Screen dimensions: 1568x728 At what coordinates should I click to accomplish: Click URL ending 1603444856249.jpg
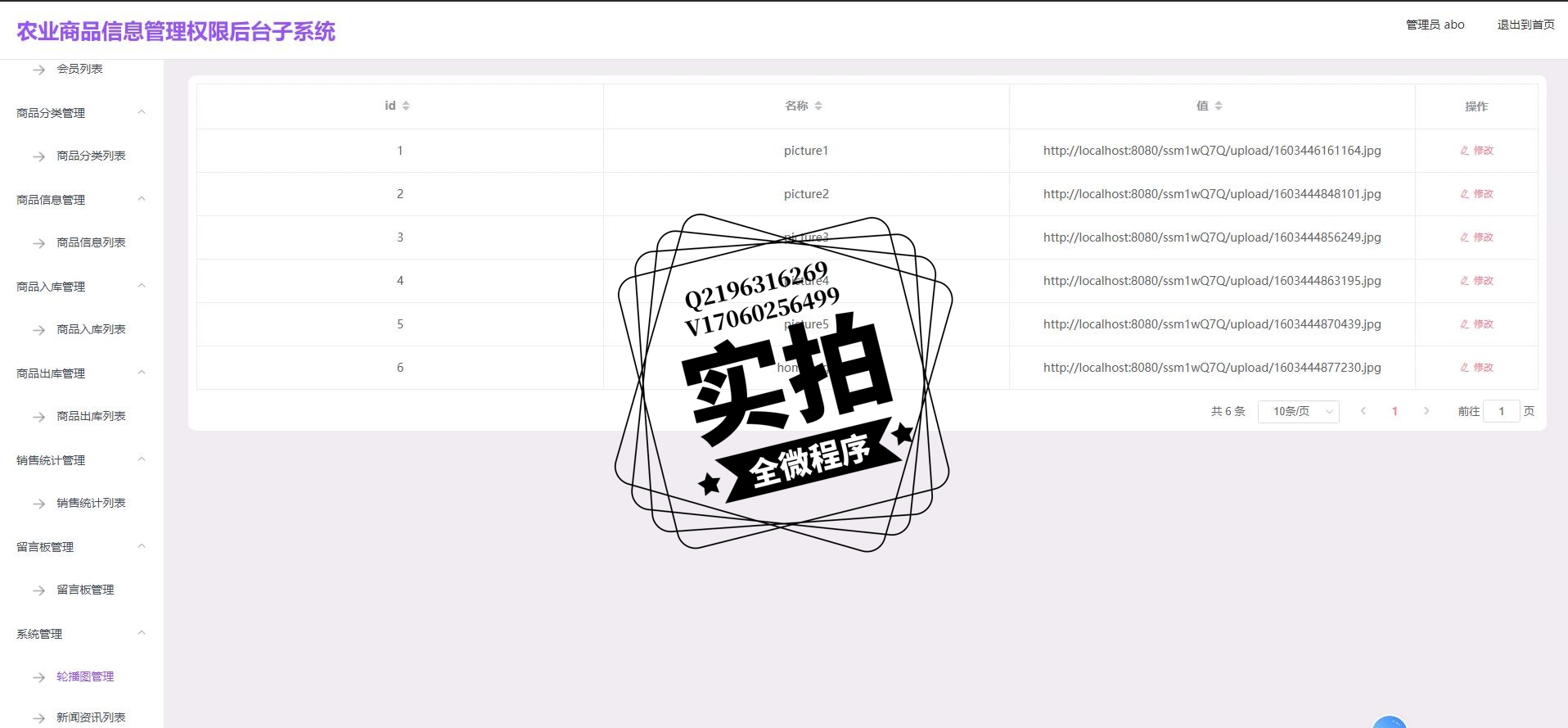coord(1212,237)
